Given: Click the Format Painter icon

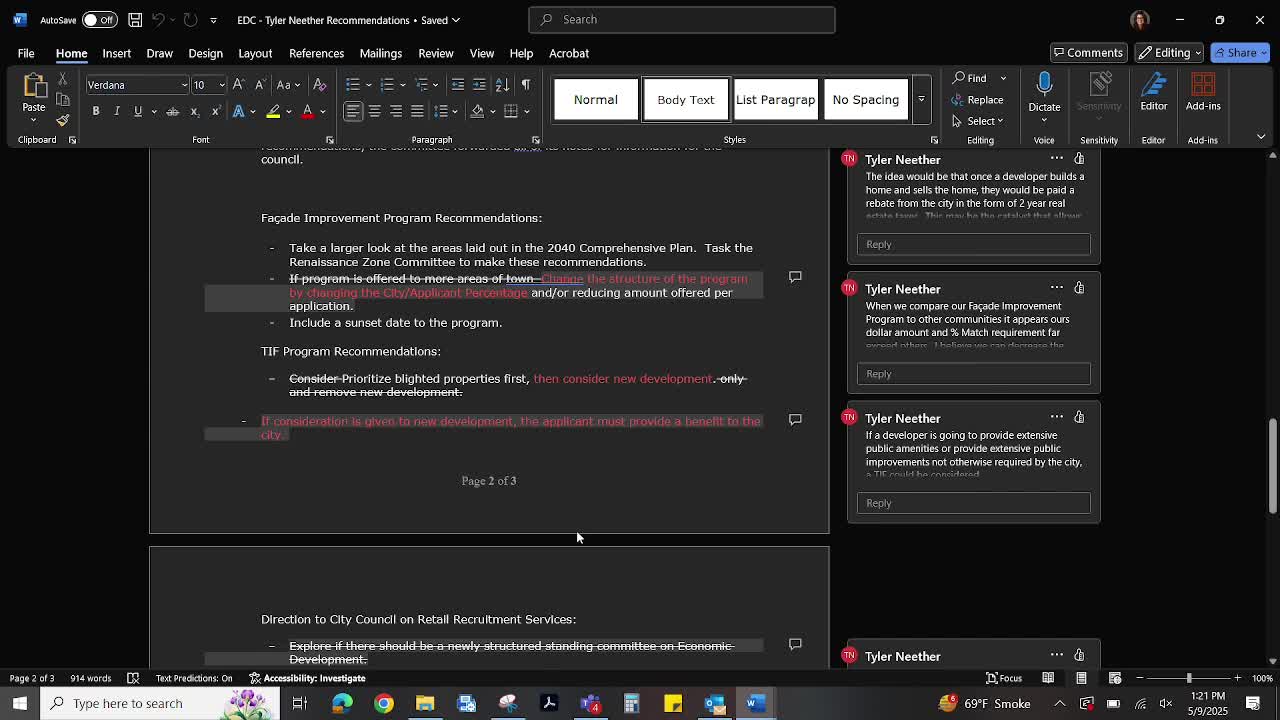Looking at the screenshot, I should point(62,120).
